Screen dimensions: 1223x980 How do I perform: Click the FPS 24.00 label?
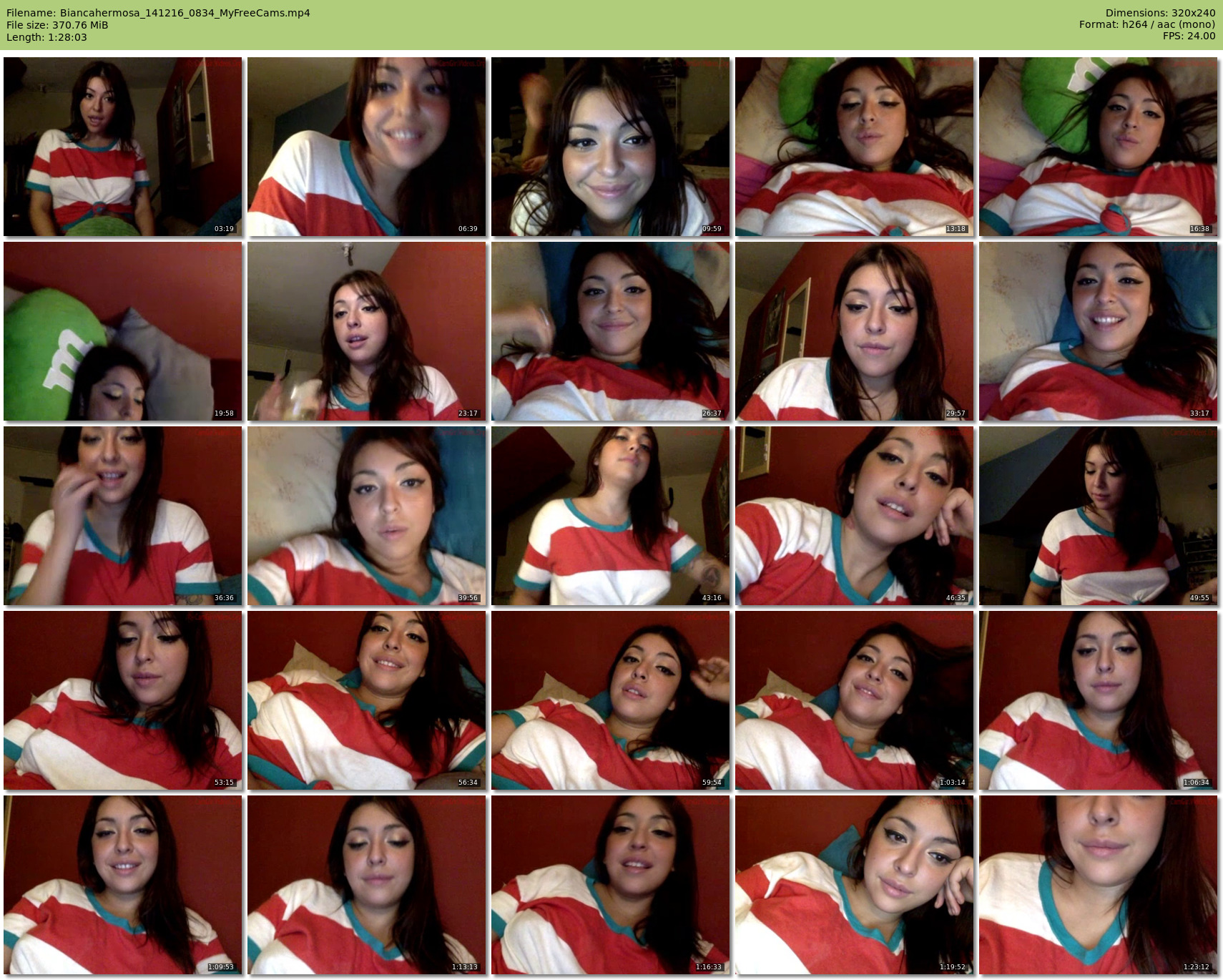pos(1189,36)
